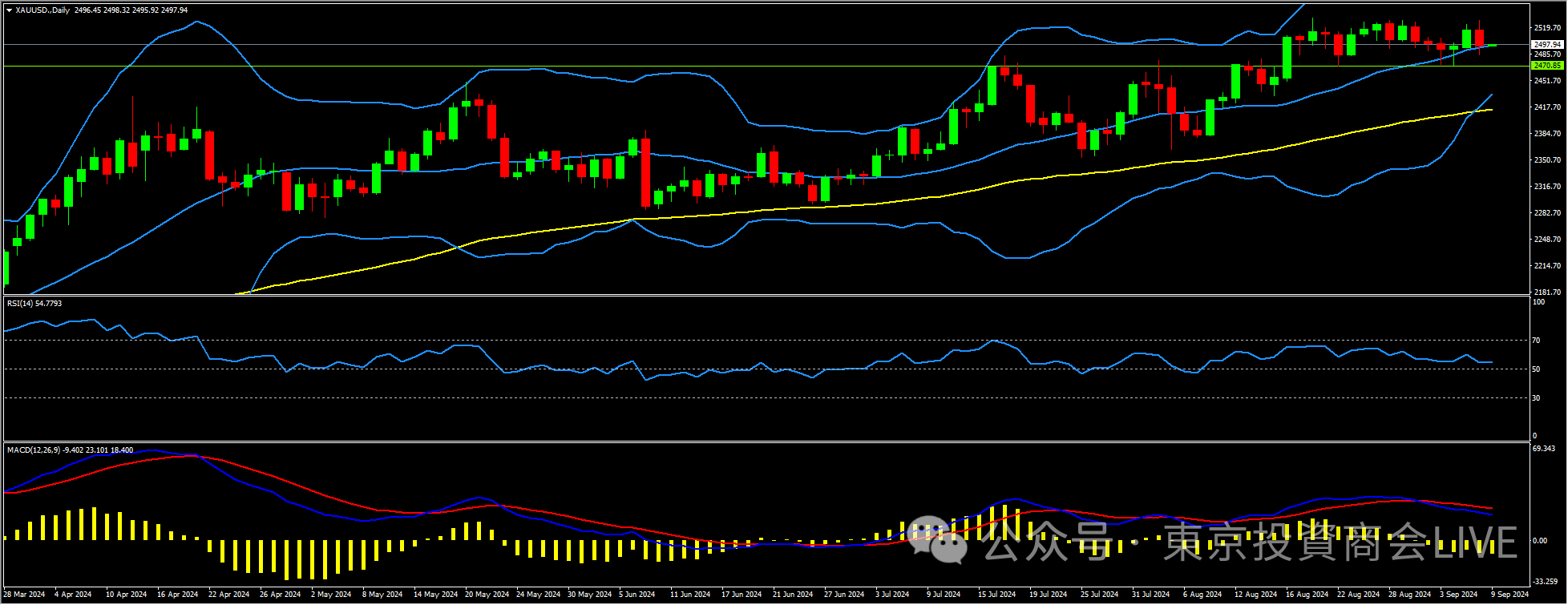
Task: Click the 3 Jul 2024 date label
Action: (x=892, y=595)
